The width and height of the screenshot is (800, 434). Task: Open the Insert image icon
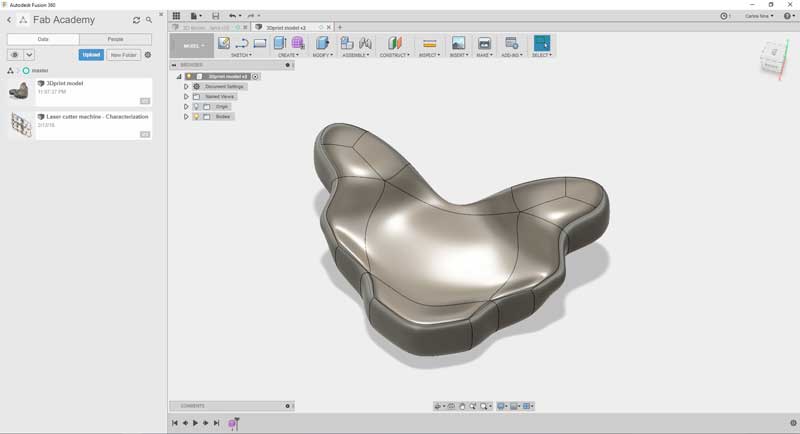click(458, 43)
